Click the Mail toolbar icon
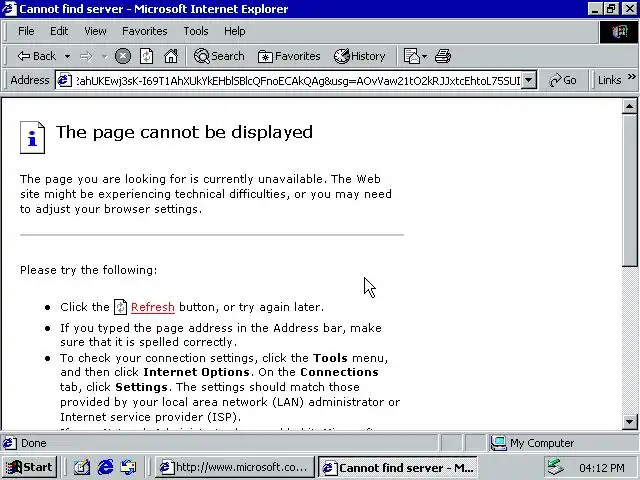Image resolution: width=640 pixels, height=480 pixels. tap(411, 56)
